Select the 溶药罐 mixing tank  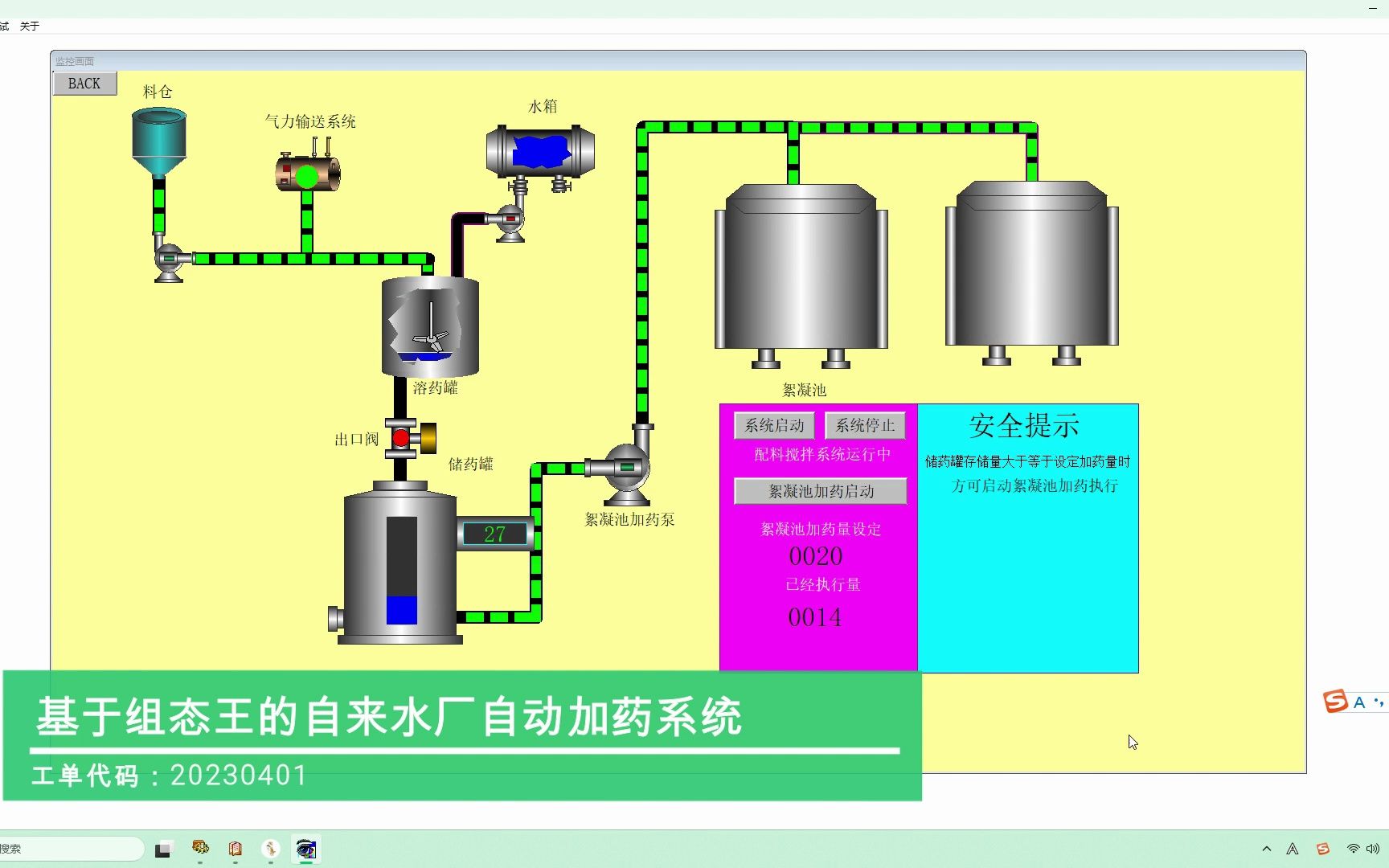coord(430,326)
